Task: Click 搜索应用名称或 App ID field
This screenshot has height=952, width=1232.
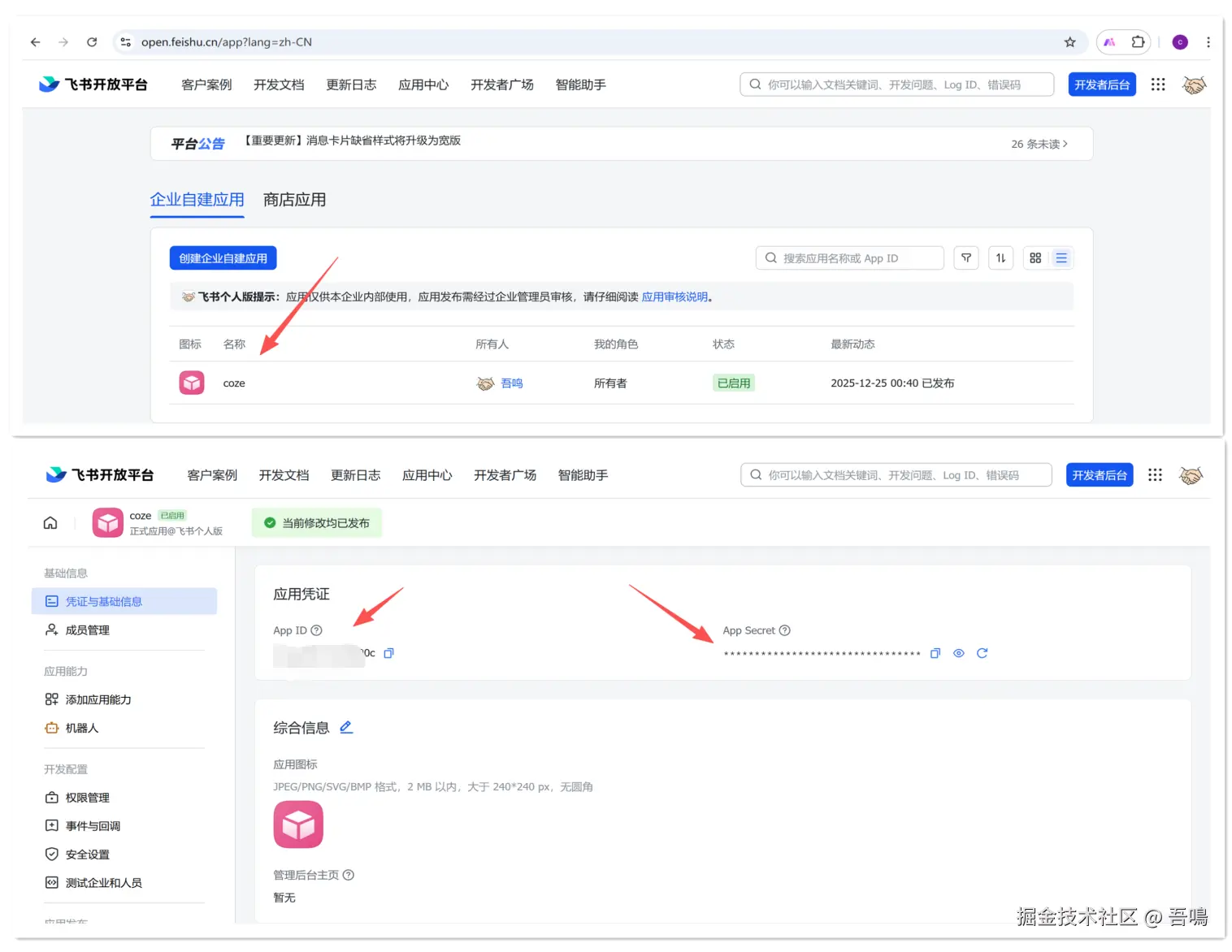Action: 849,258
